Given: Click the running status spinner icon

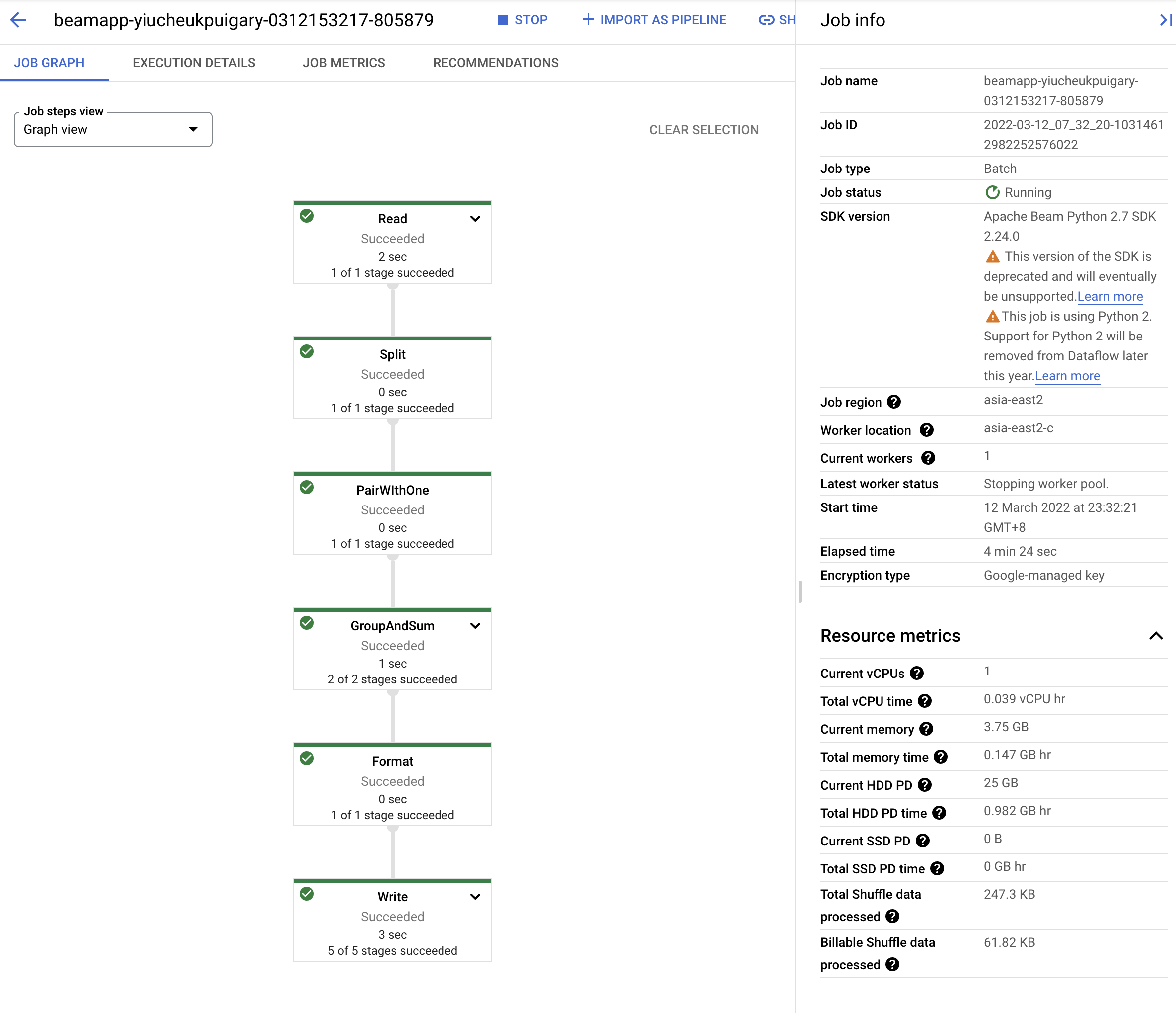Looking at the screenshot, I should (x=993, y=192).
